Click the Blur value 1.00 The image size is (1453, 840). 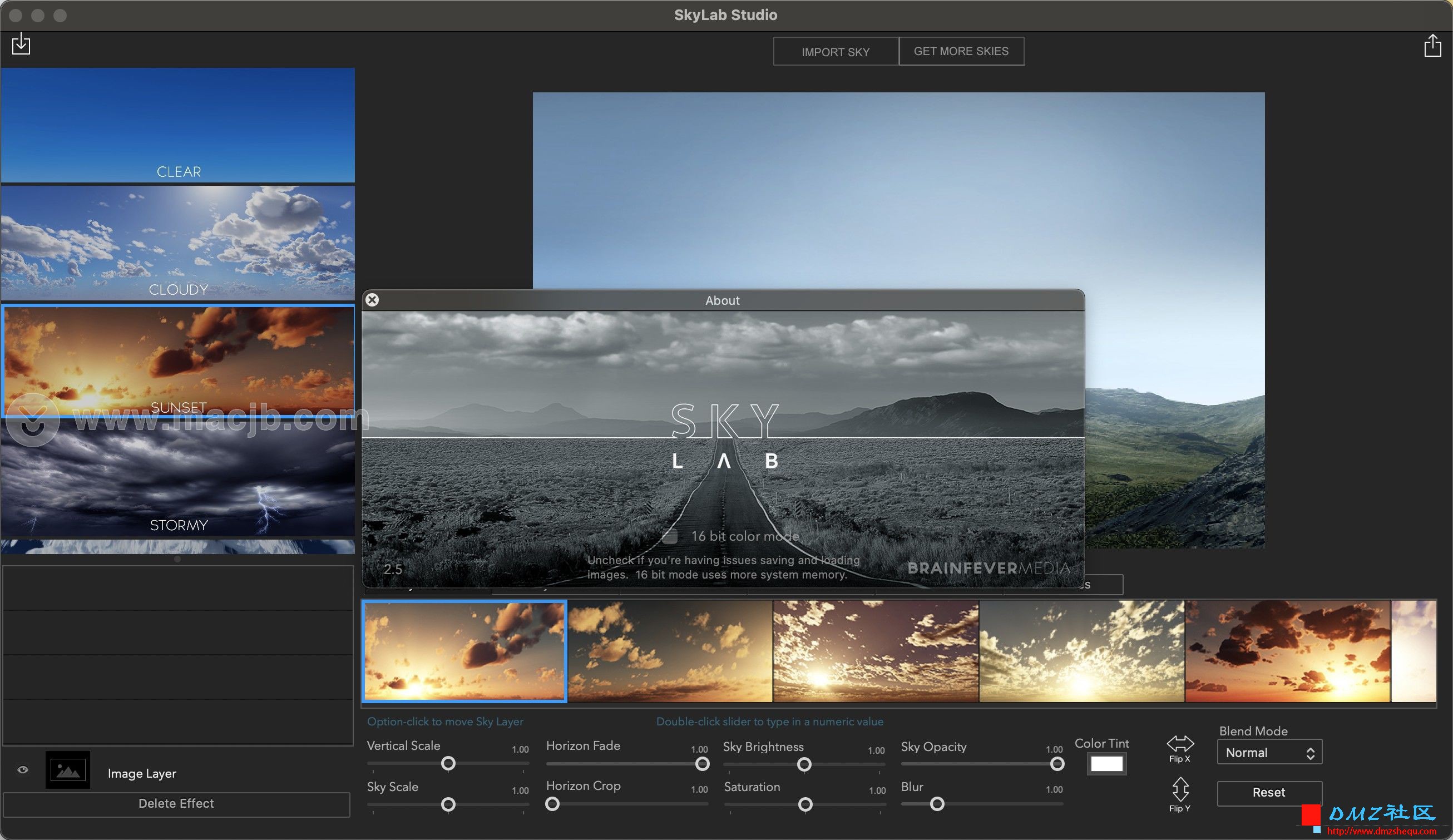coord(1054,789)
